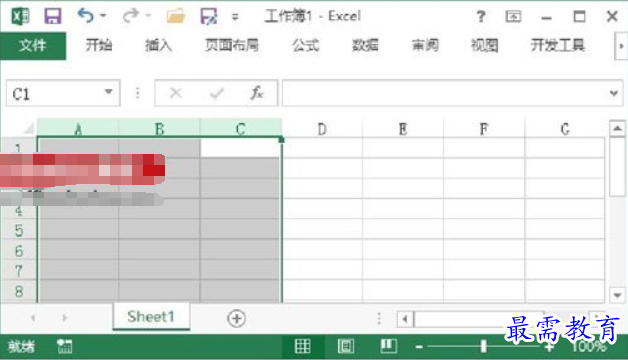Click the zoom slider handle

point(484,346)
